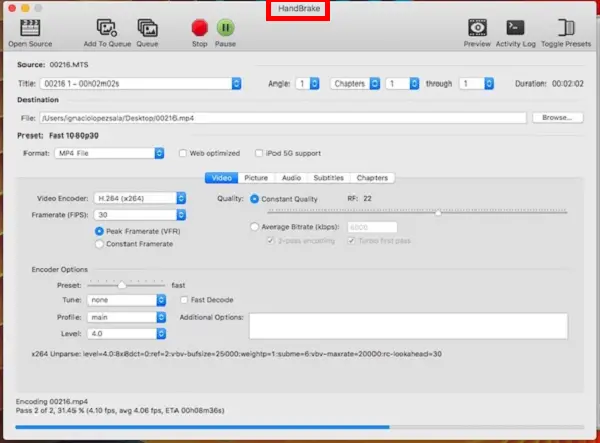Click the destination File path field
Image resolution: width=600 pixels, height=443 pixels.
283,118
